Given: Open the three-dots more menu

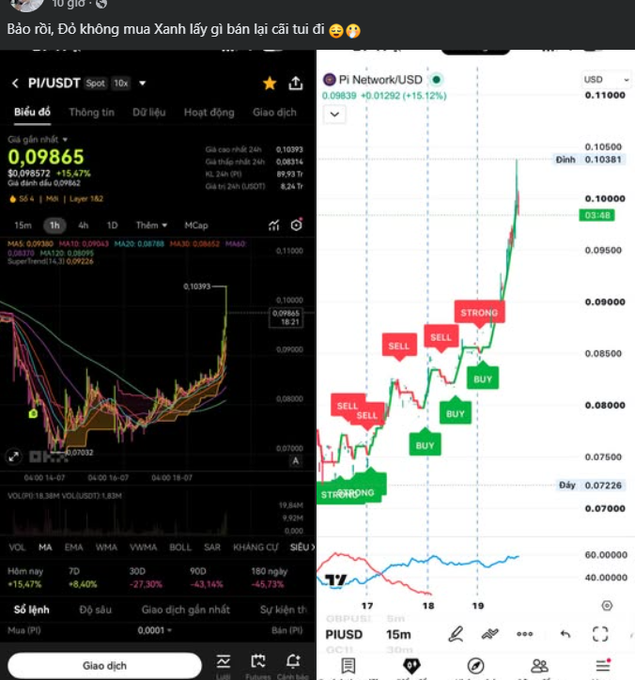Looking at the screenshot, I should (524, 634).
